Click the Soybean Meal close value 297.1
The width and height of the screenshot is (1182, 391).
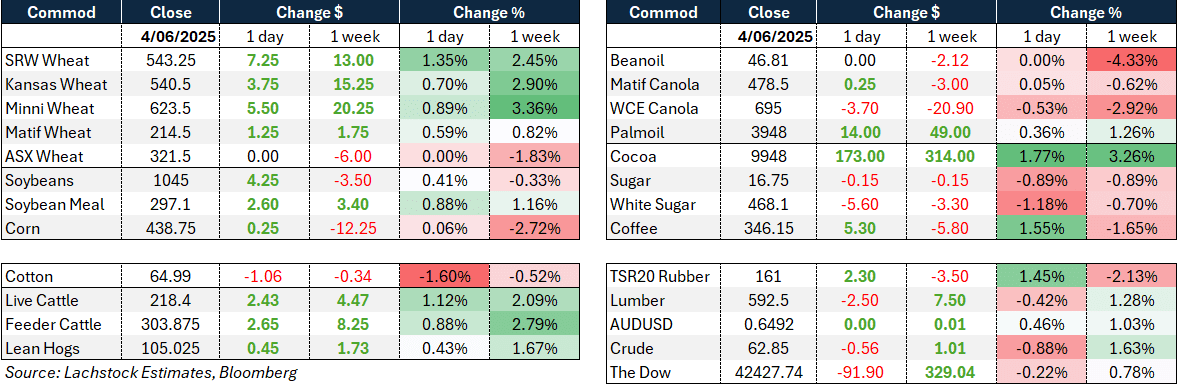pos(170,204)
